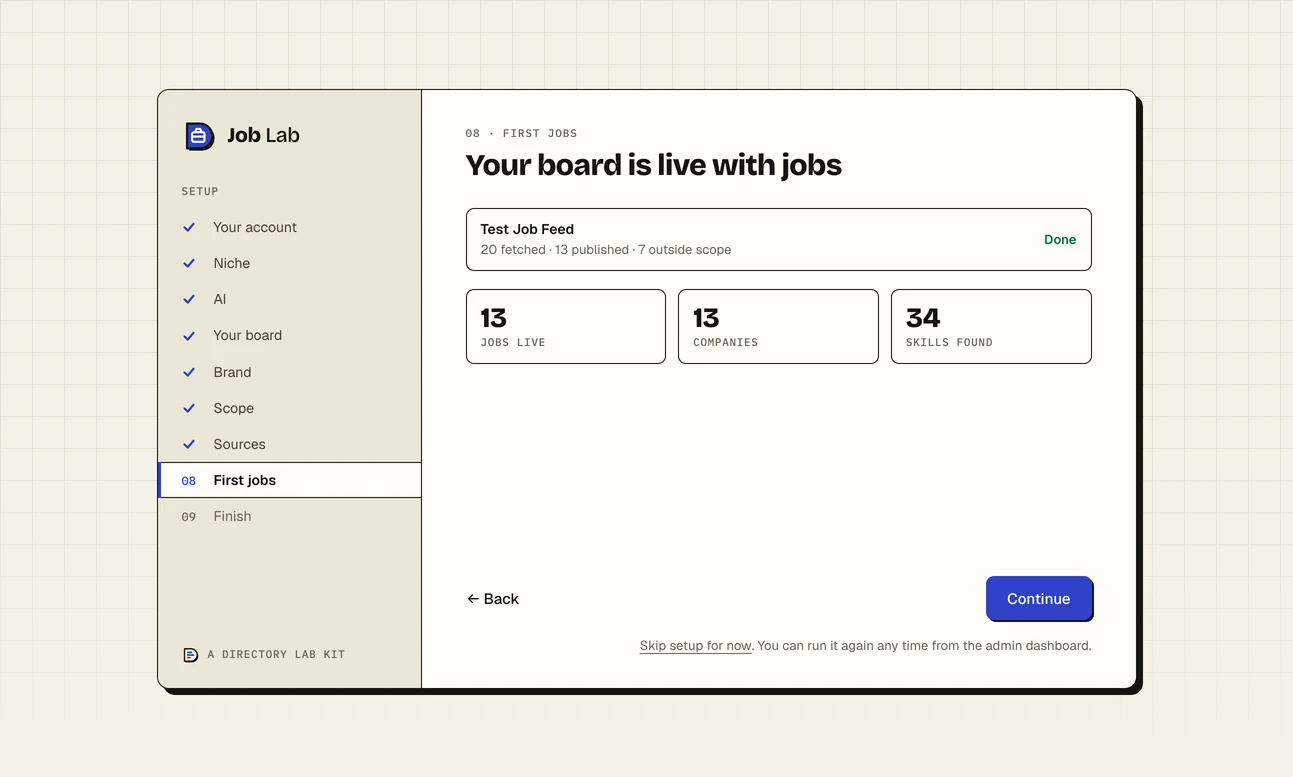Image resolution: width=1293 pixels, height=777 pixels.
Task: Go to the Finish step
Action: [x=290, y=517]
